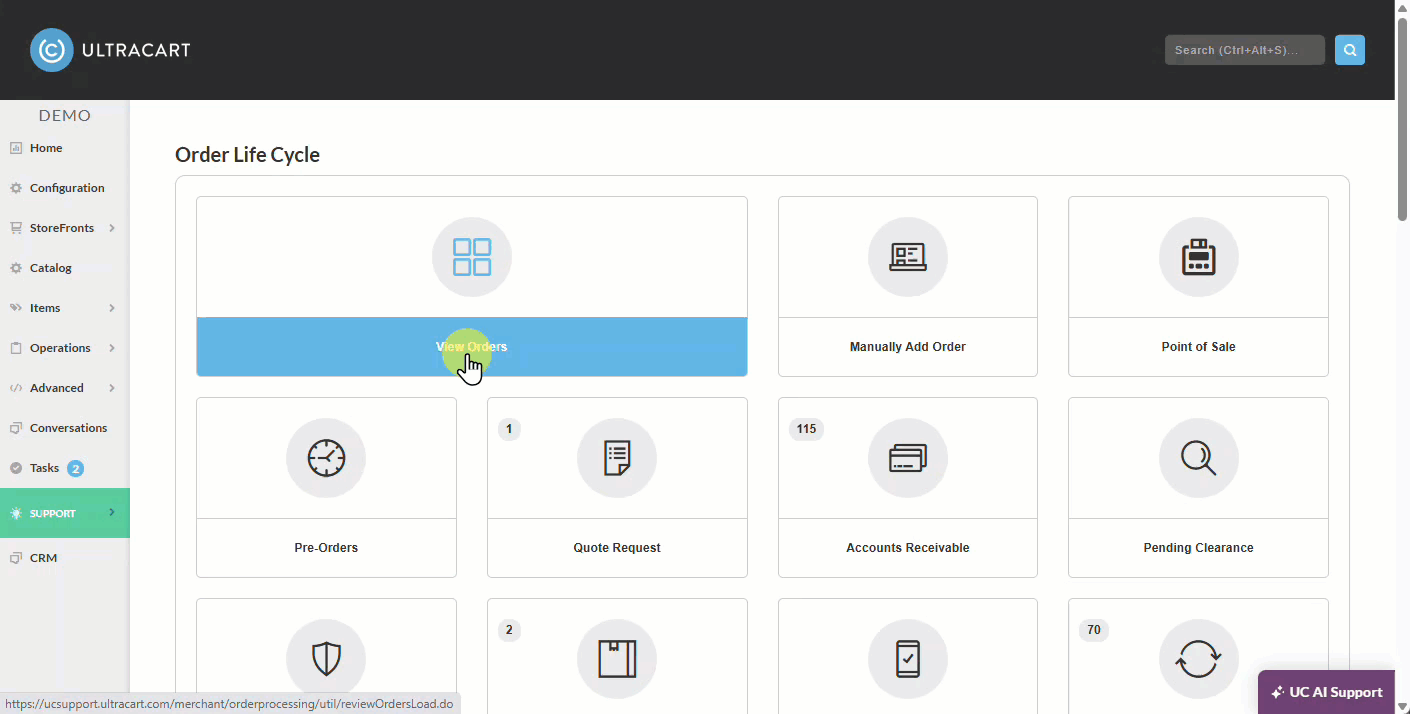Expand the Operations chevron arrow

112,348
